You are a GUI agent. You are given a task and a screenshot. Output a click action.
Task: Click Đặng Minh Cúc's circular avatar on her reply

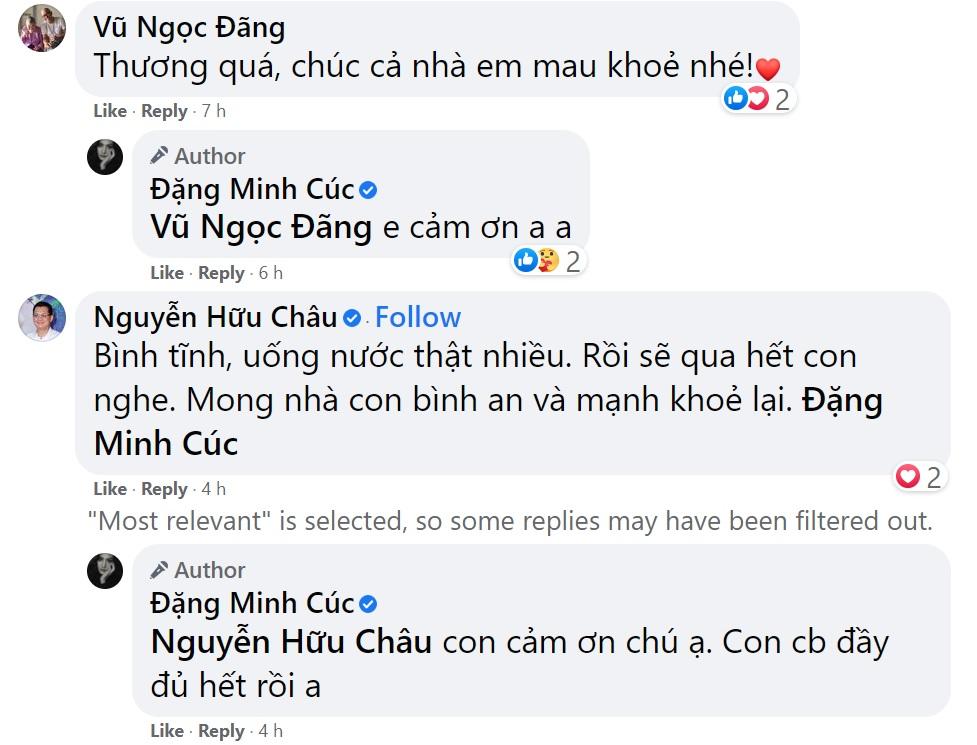pos(105,156)
